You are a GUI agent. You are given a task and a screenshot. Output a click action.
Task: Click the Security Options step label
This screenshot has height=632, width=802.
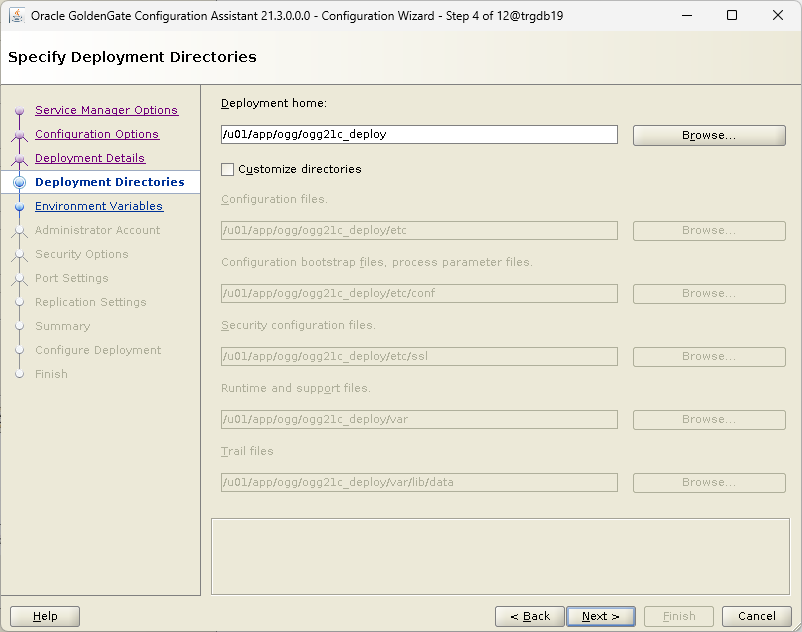point(81,254)
